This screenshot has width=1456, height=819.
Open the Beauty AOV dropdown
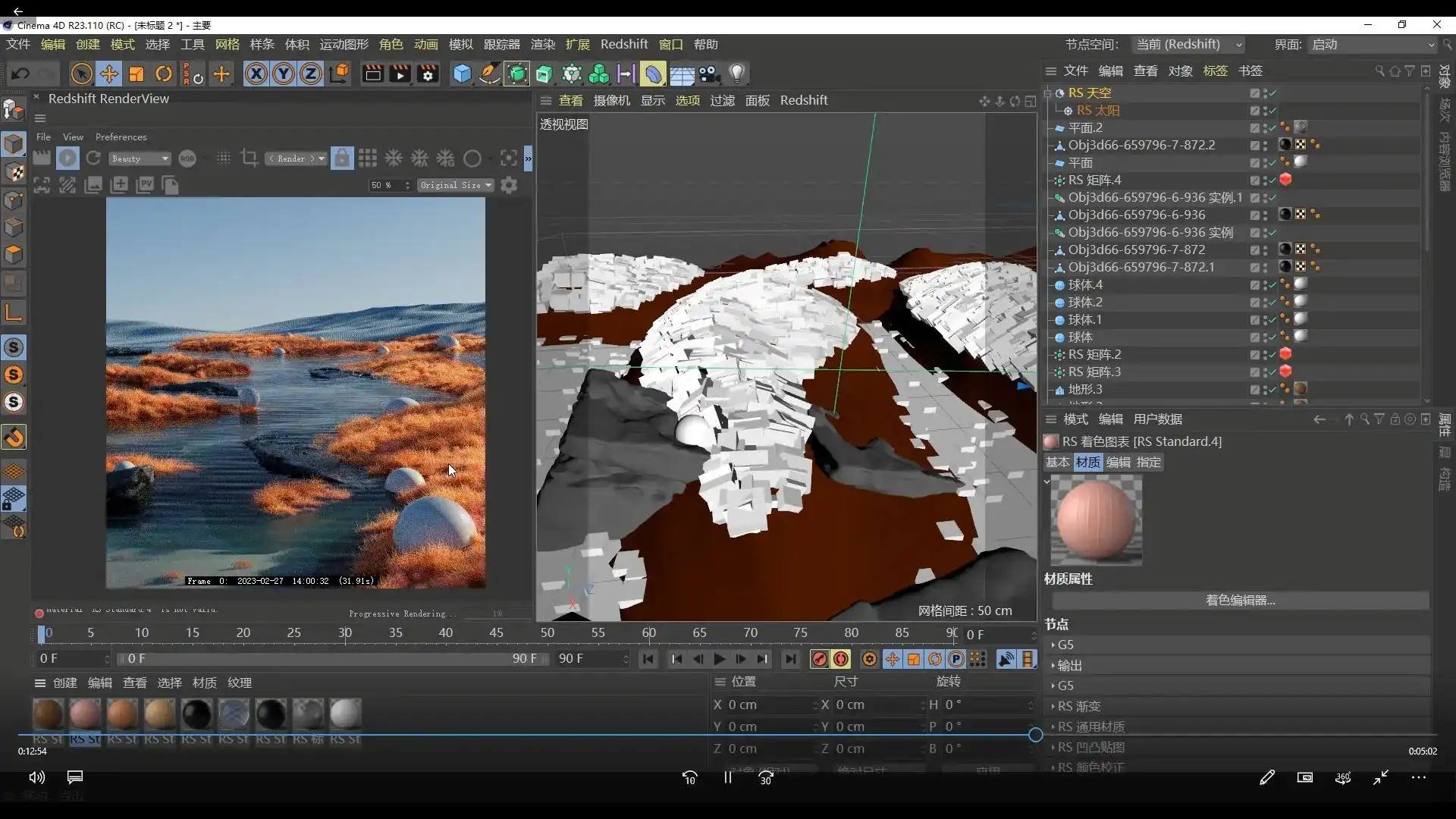[x=140, y=158]
